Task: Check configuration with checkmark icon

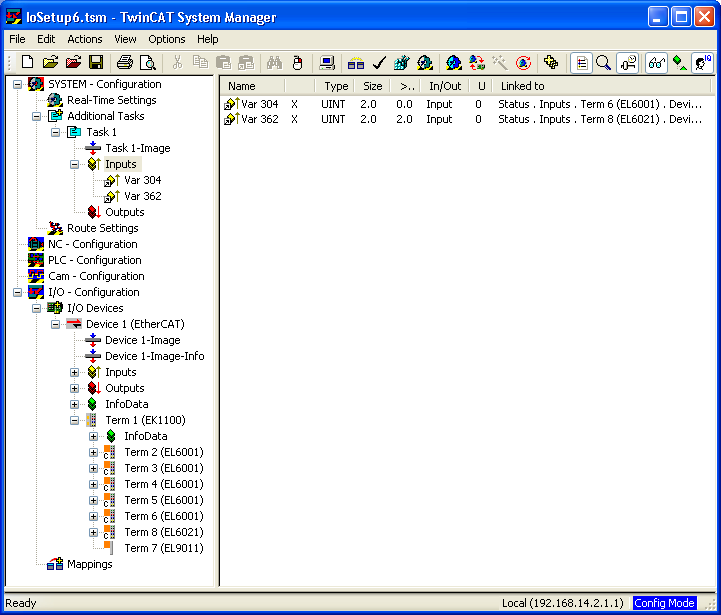Action: point(379,62)
